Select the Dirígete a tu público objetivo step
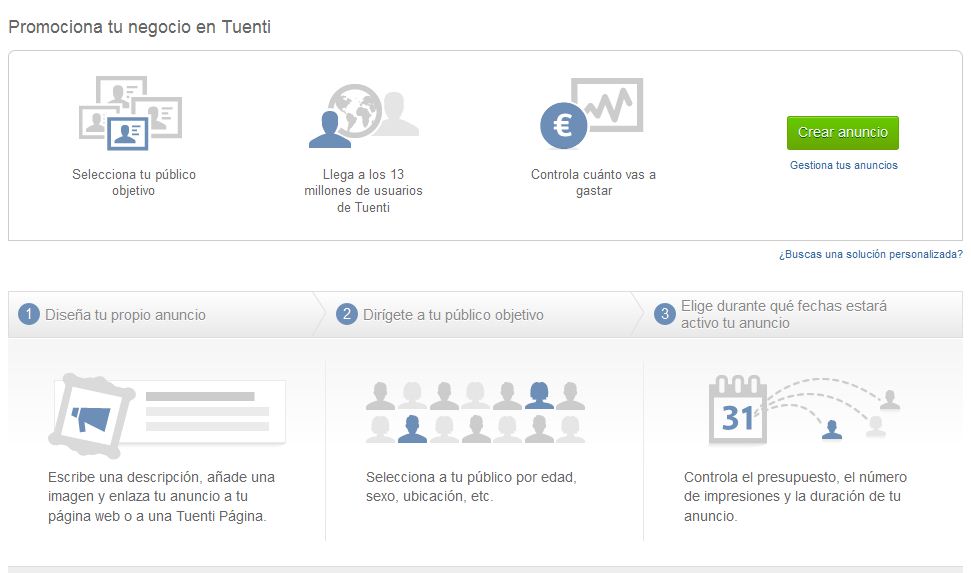971x573 pixels. [x=453, y=315]
